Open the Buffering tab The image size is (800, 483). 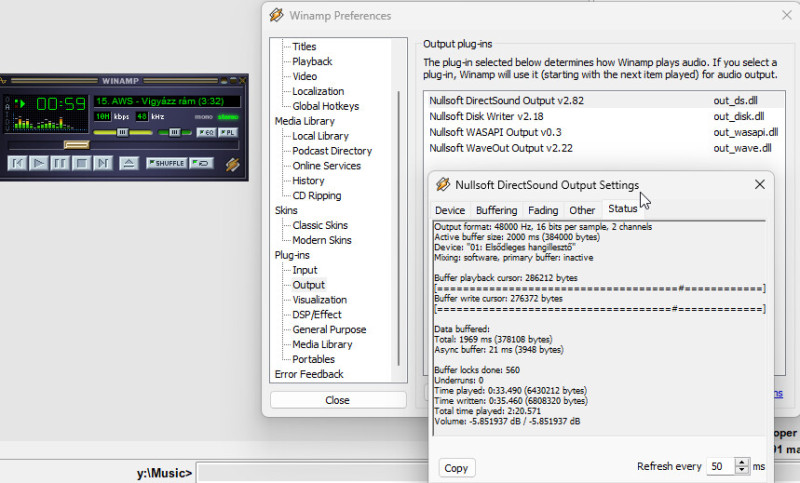[x=496, y=210]
